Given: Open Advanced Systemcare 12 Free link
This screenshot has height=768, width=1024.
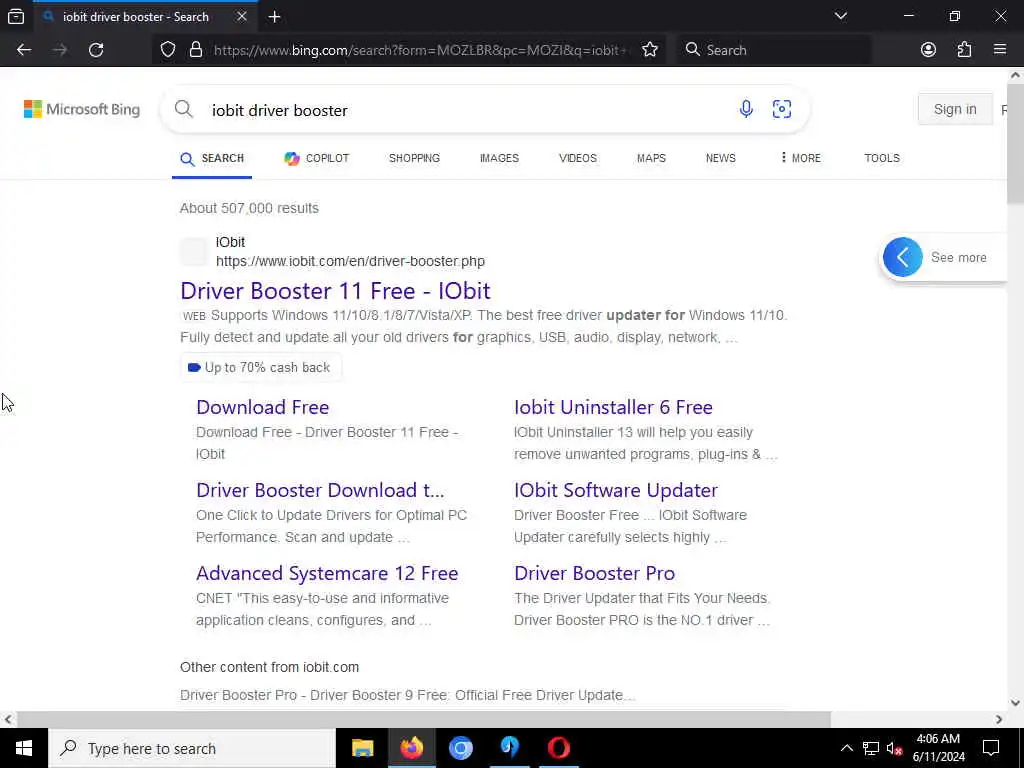Looking at the screenshot, I should pos(327,573).
